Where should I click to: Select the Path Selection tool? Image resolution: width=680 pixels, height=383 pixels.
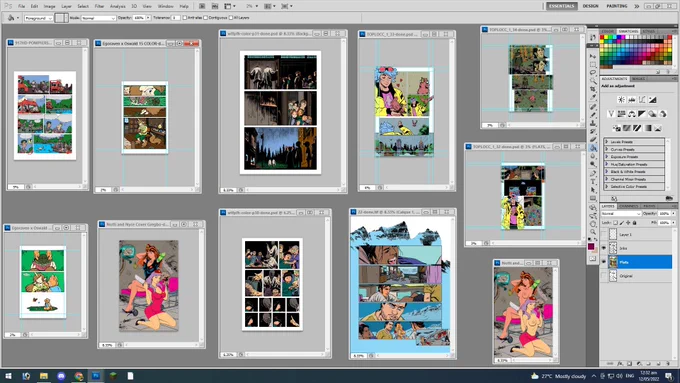tap(593, 190)
